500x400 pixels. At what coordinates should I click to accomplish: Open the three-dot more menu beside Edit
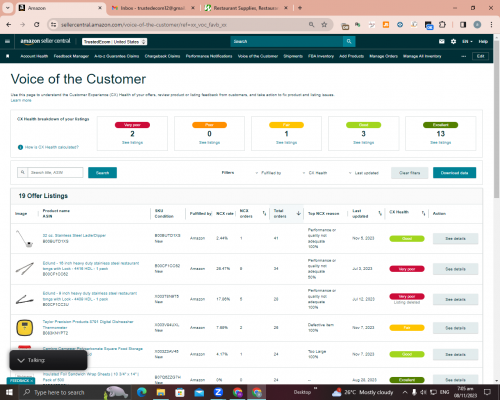[464, 56]
